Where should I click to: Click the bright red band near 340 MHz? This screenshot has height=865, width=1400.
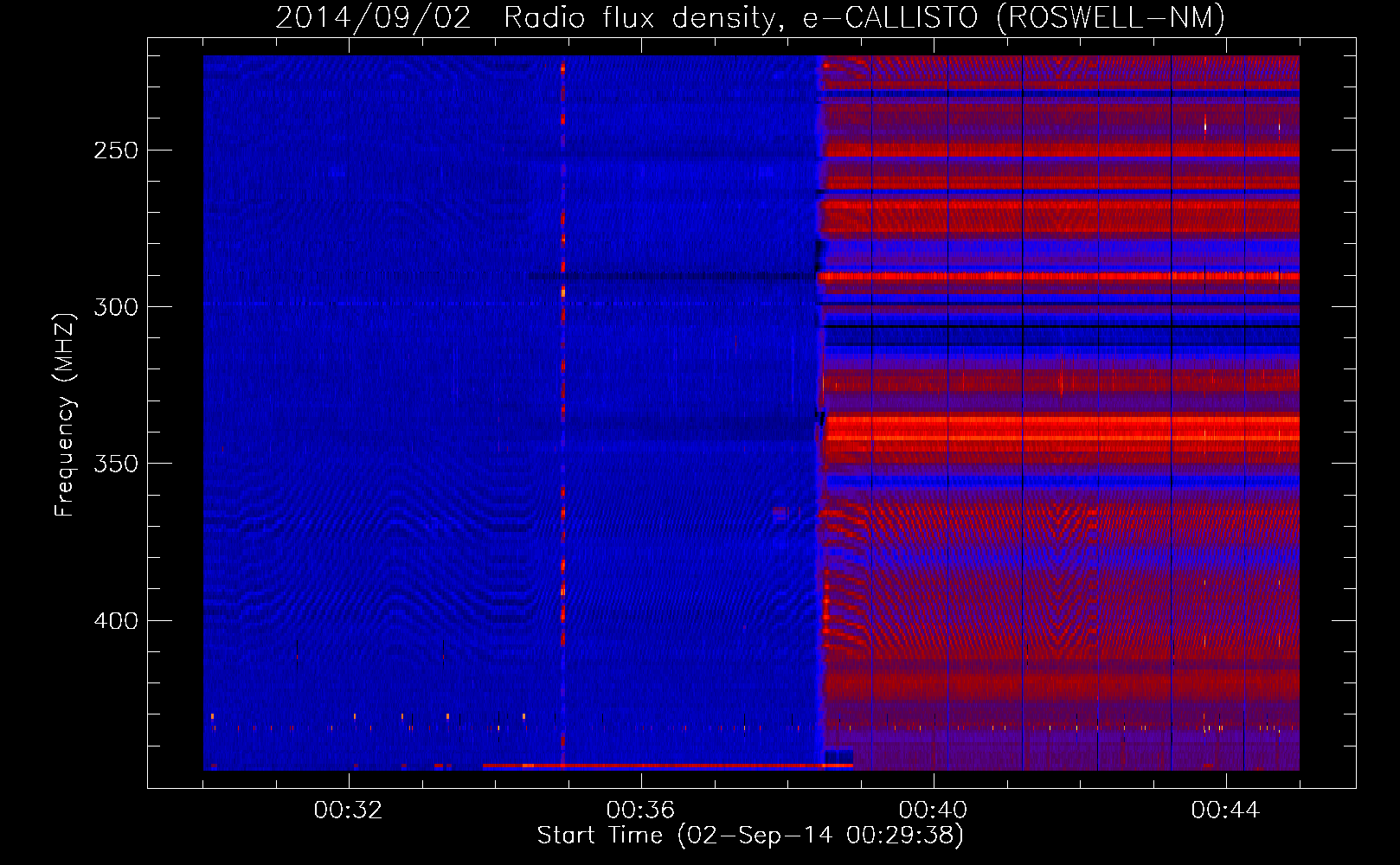tap(1061, 429)
